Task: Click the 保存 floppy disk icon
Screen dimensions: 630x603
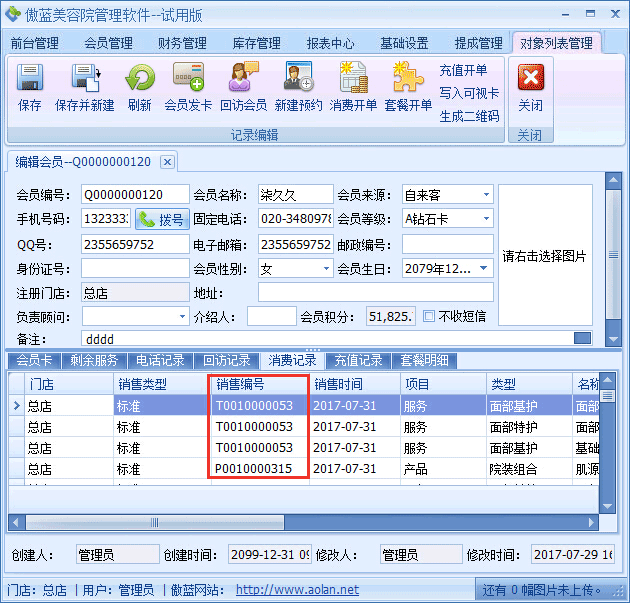Action: pyautogui.click(x=30, y=77)
